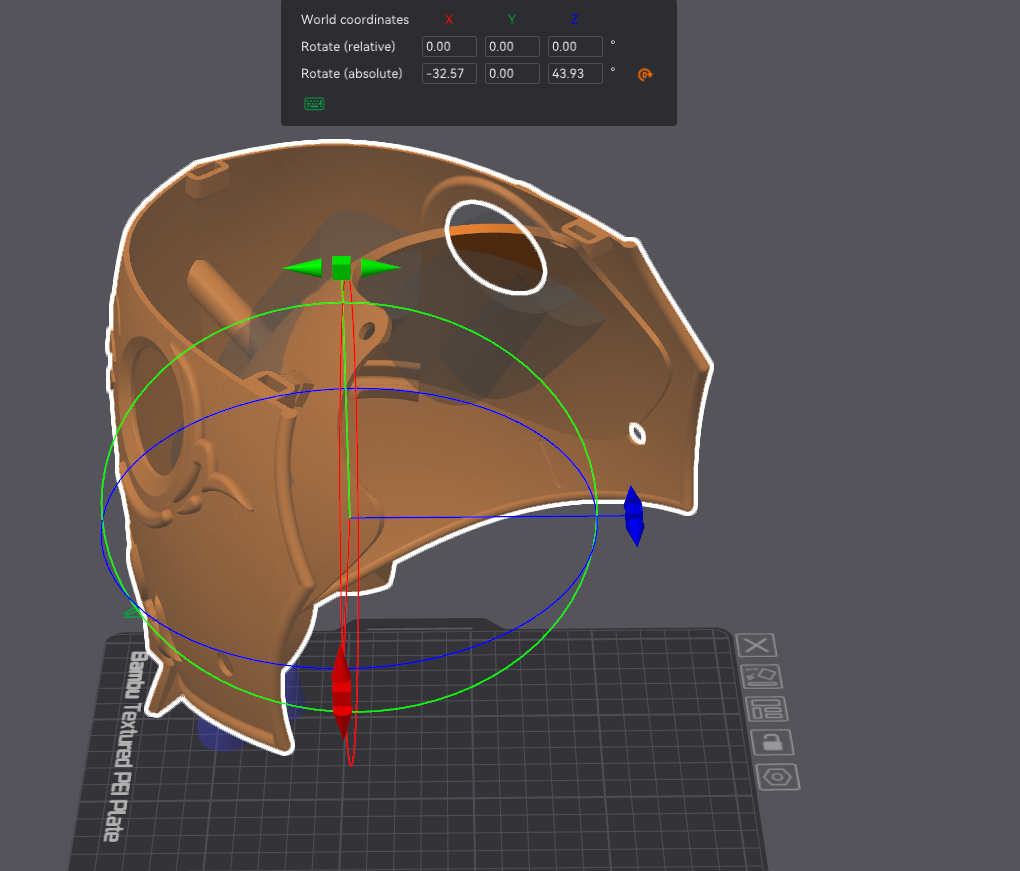Click the remove plate X icon
This screenshot has height=871, width=1020.
coord(757,646)
